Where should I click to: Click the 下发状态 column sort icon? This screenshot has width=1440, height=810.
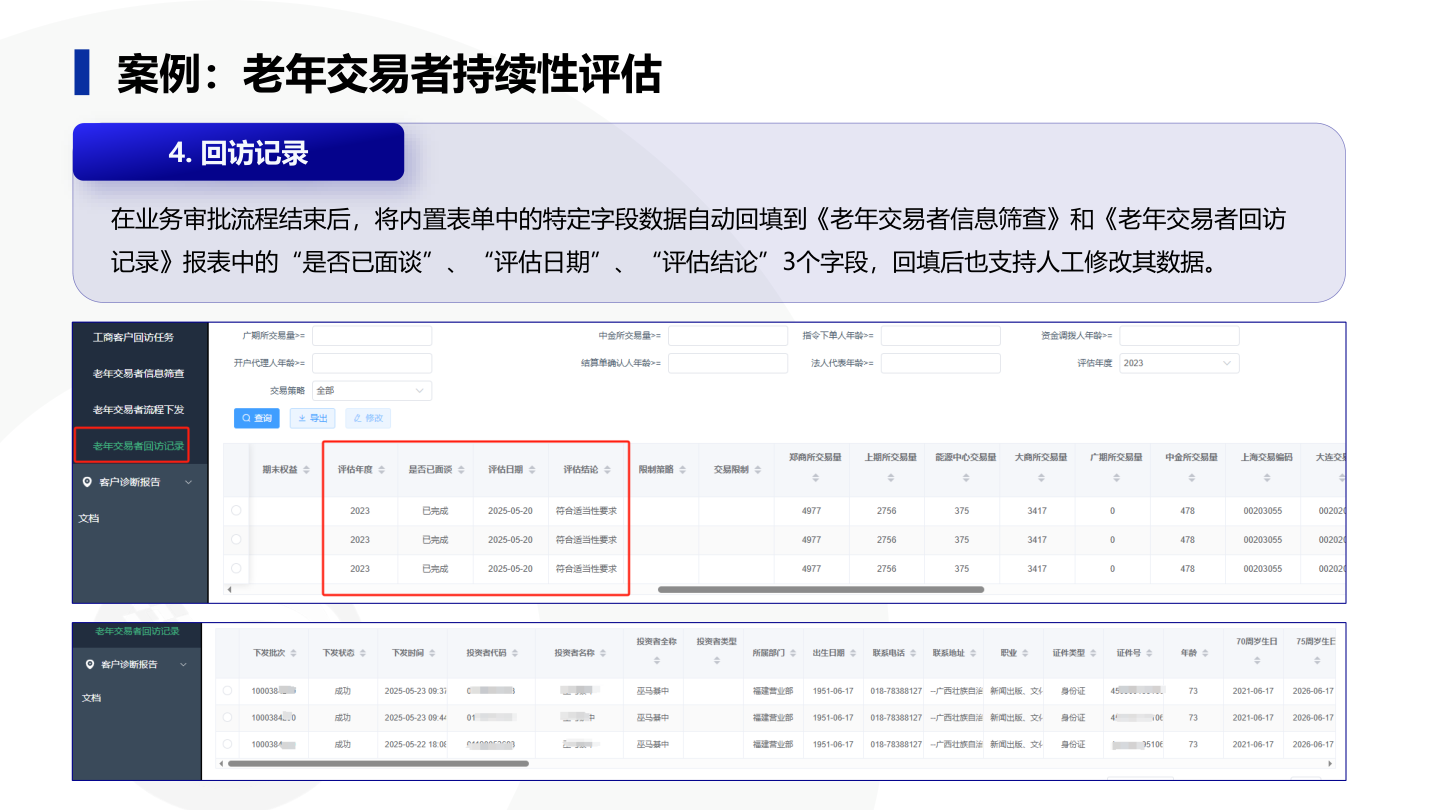362,653
